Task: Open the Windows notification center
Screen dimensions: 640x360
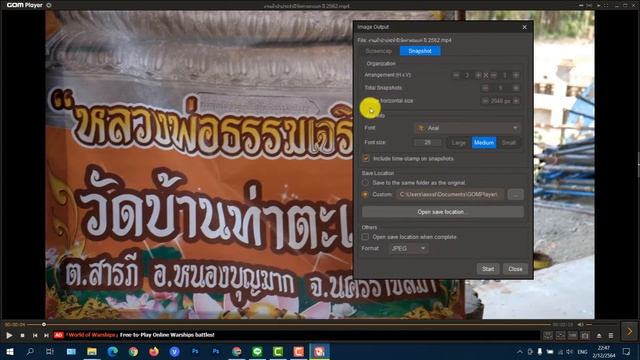Action: click(627, 352)
